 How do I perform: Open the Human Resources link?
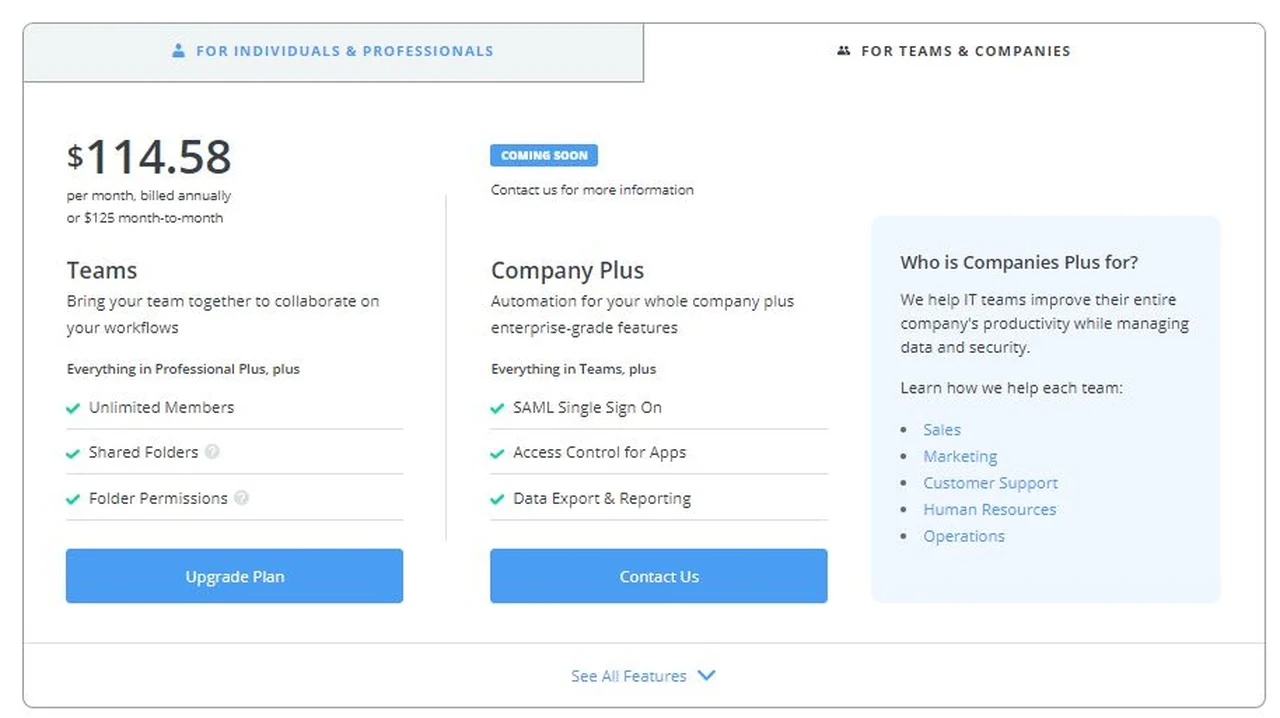[x=989, y=509]
